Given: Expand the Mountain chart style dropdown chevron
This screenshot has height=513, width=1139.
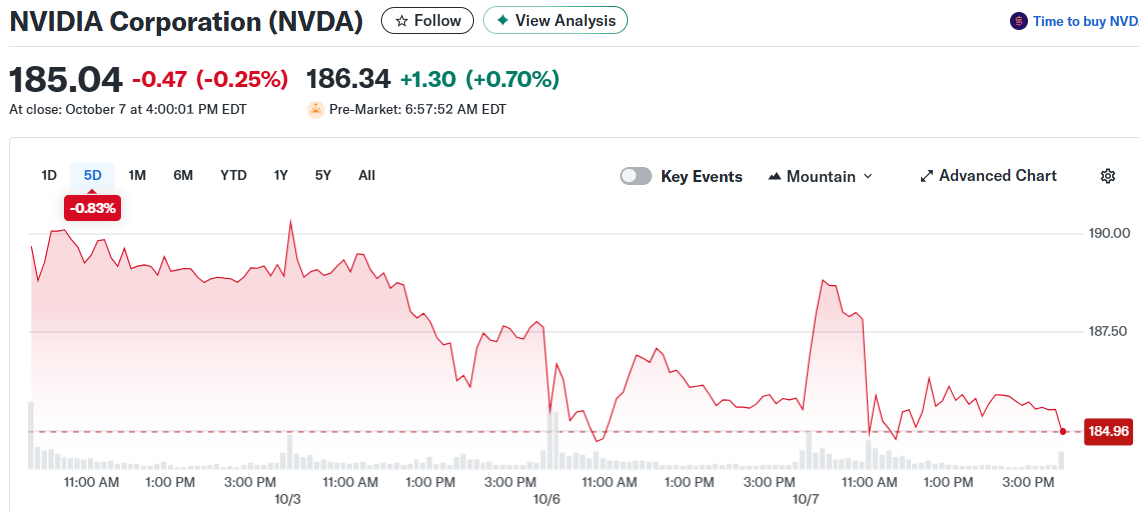Looking at the screenshot, I should point(868,176).
